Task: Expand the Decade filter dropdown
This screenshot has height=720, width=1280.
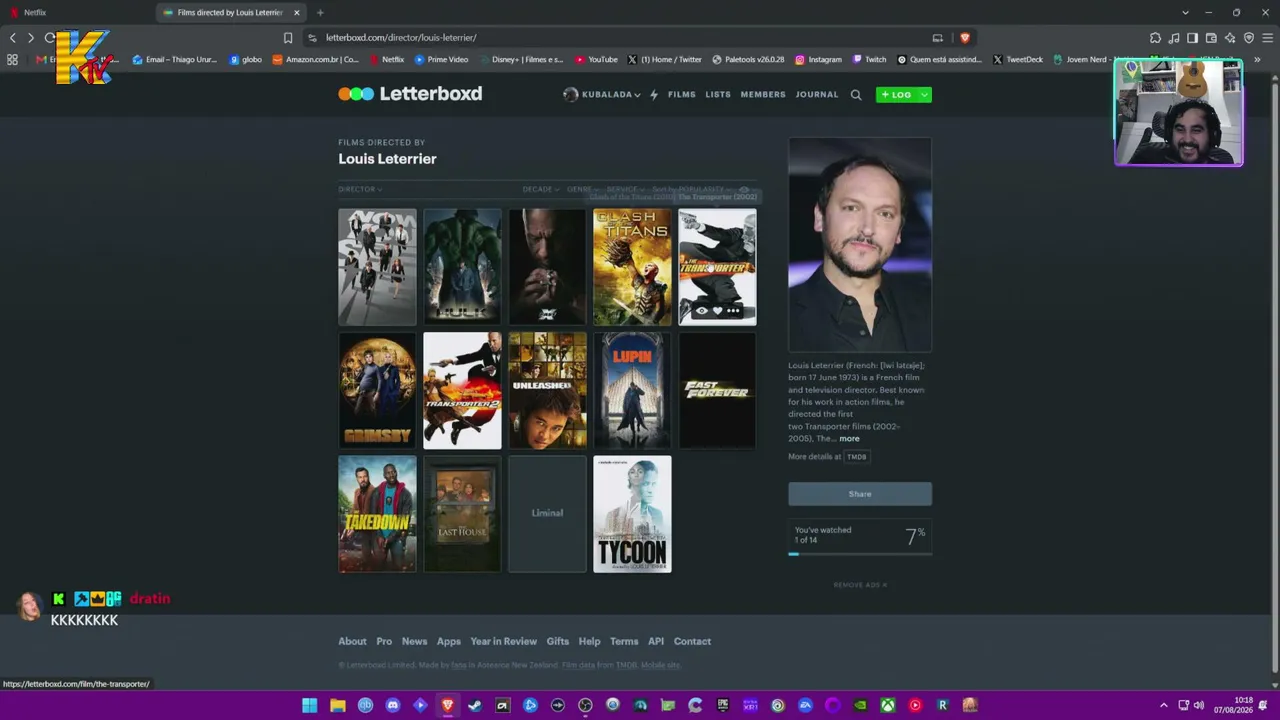Action: (541, 189)
